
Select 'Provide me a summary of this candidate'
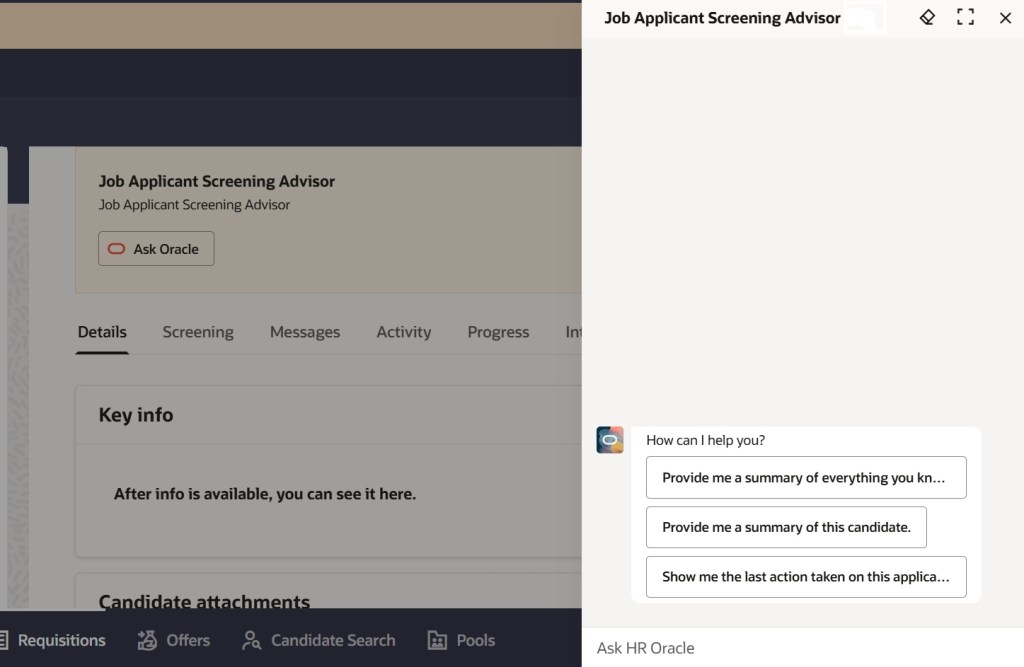(x=786, y=527)
